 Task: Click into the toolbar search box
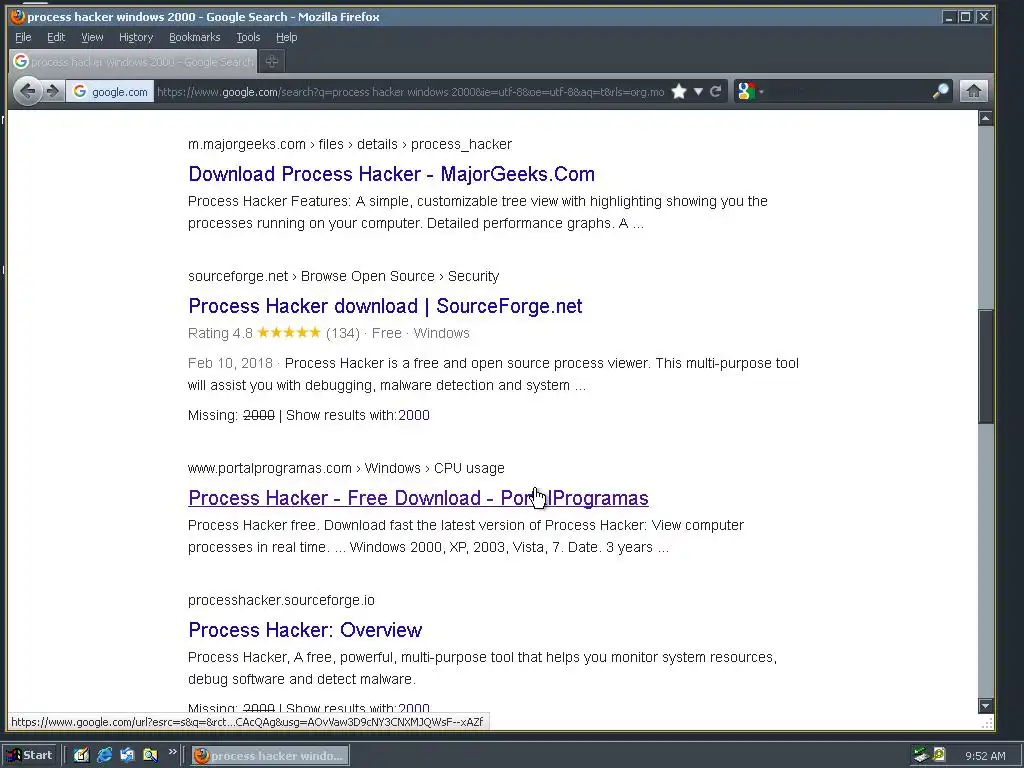[847, 91]
